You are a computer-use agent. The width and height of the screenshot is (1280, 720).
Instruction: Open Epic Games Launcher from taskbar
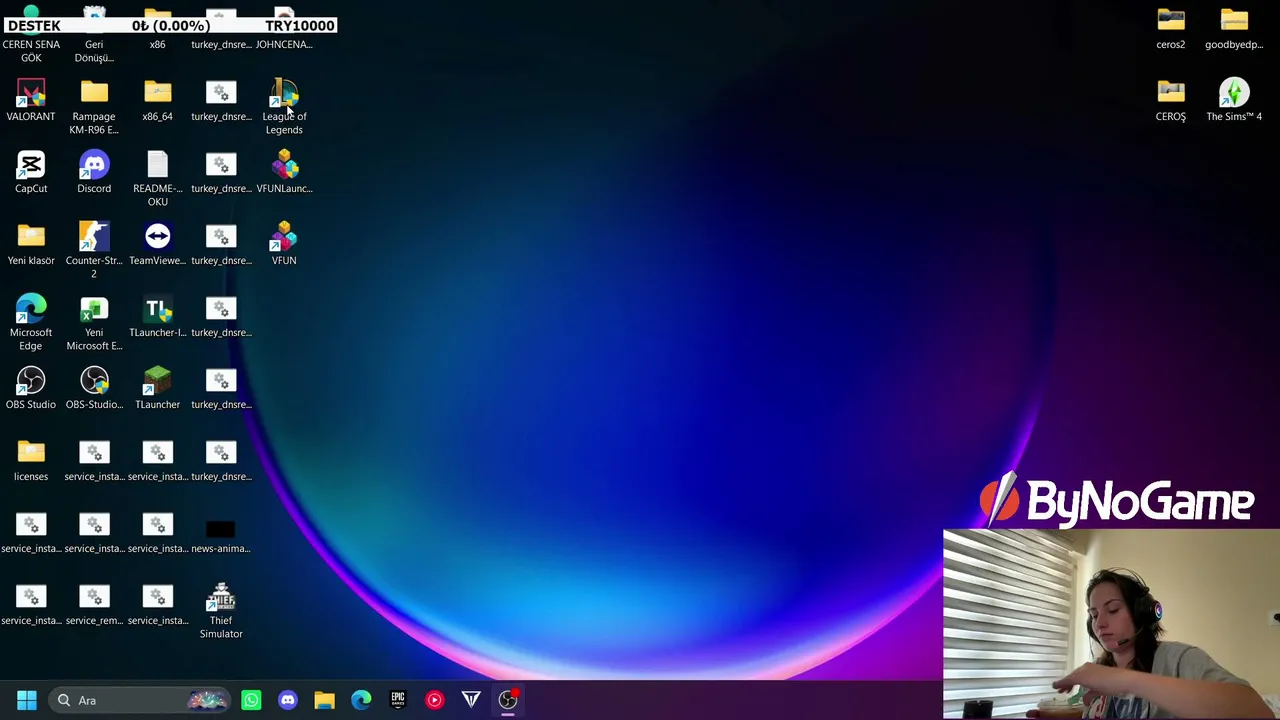pos(398,700)
